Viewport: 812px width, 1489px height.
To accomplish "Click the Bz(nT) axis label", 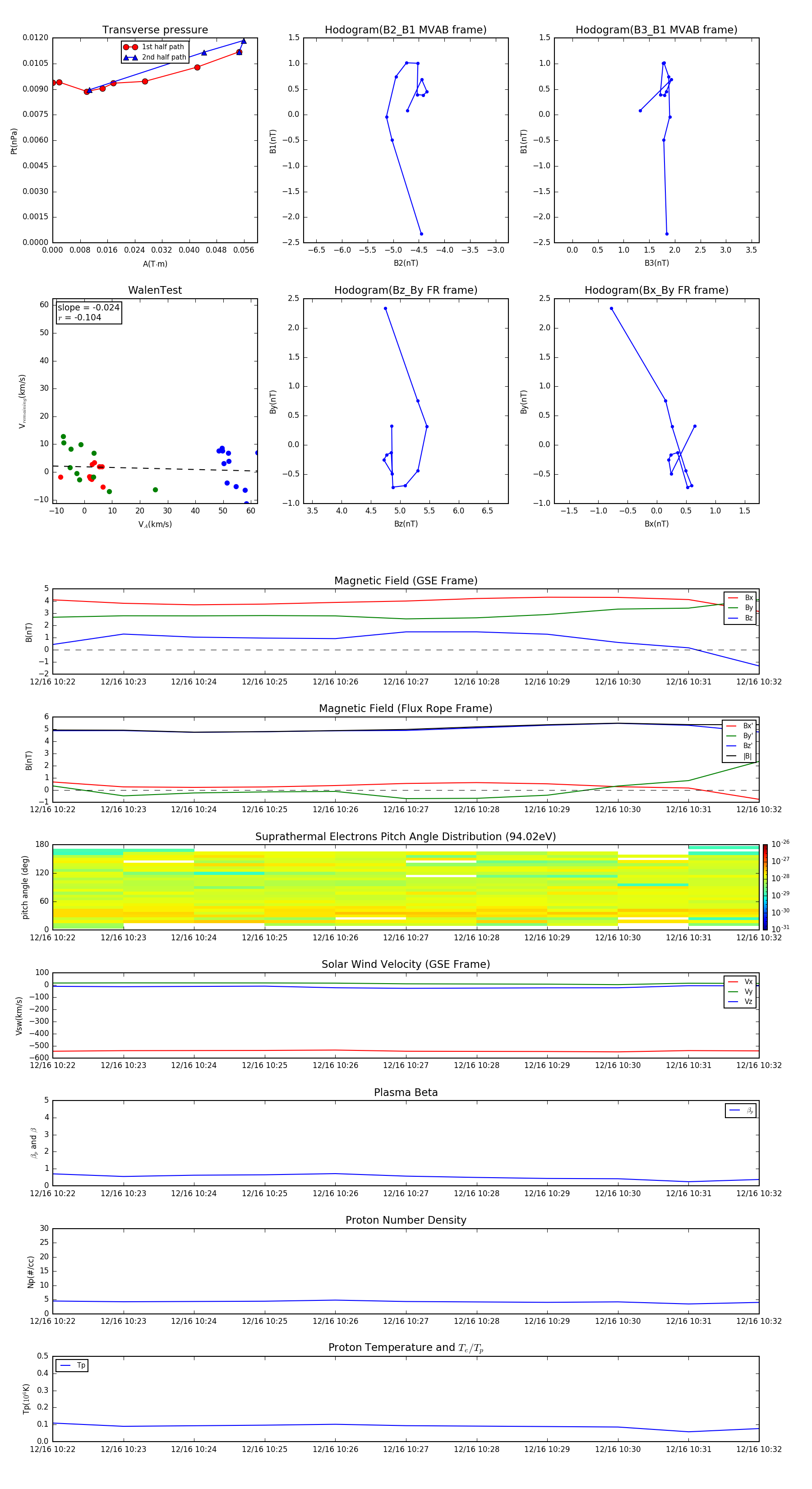I will [x=406, y=524].
